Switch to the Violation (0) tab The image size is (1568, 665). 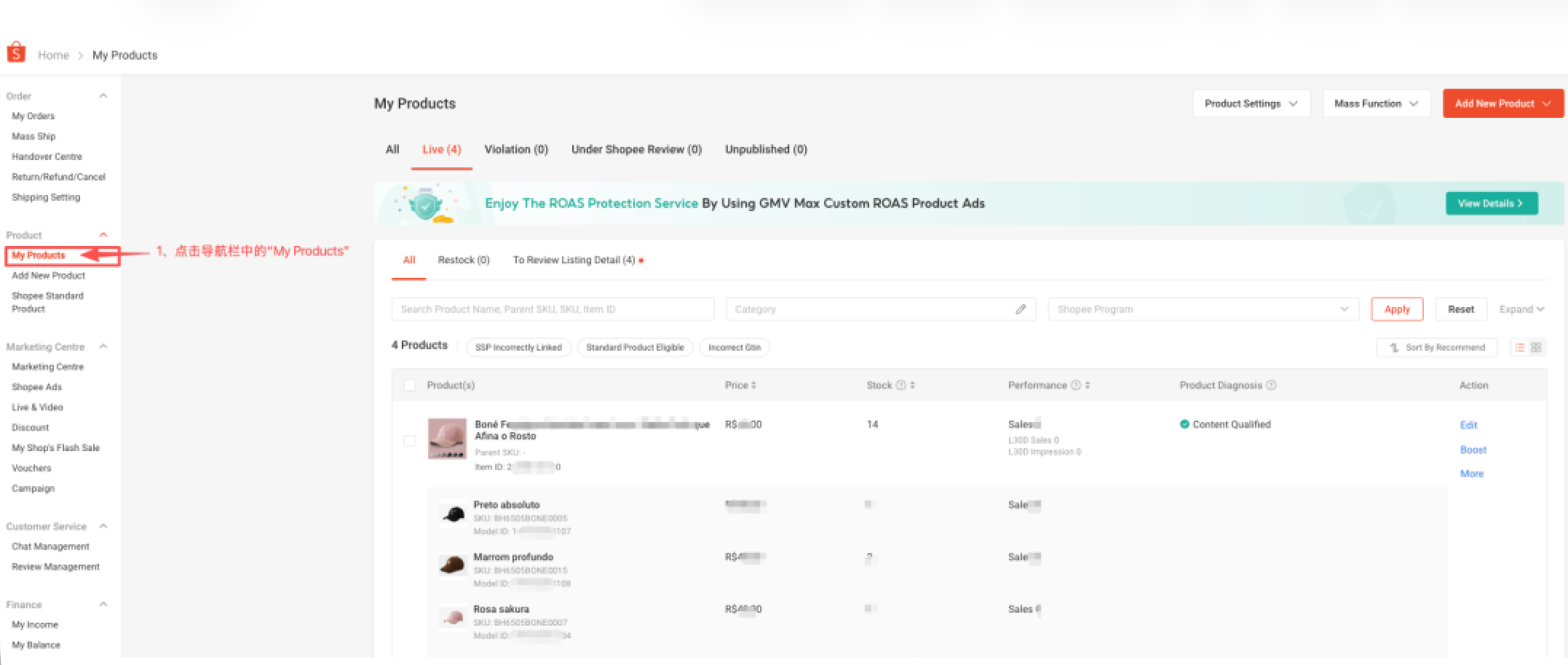(516, 149)
